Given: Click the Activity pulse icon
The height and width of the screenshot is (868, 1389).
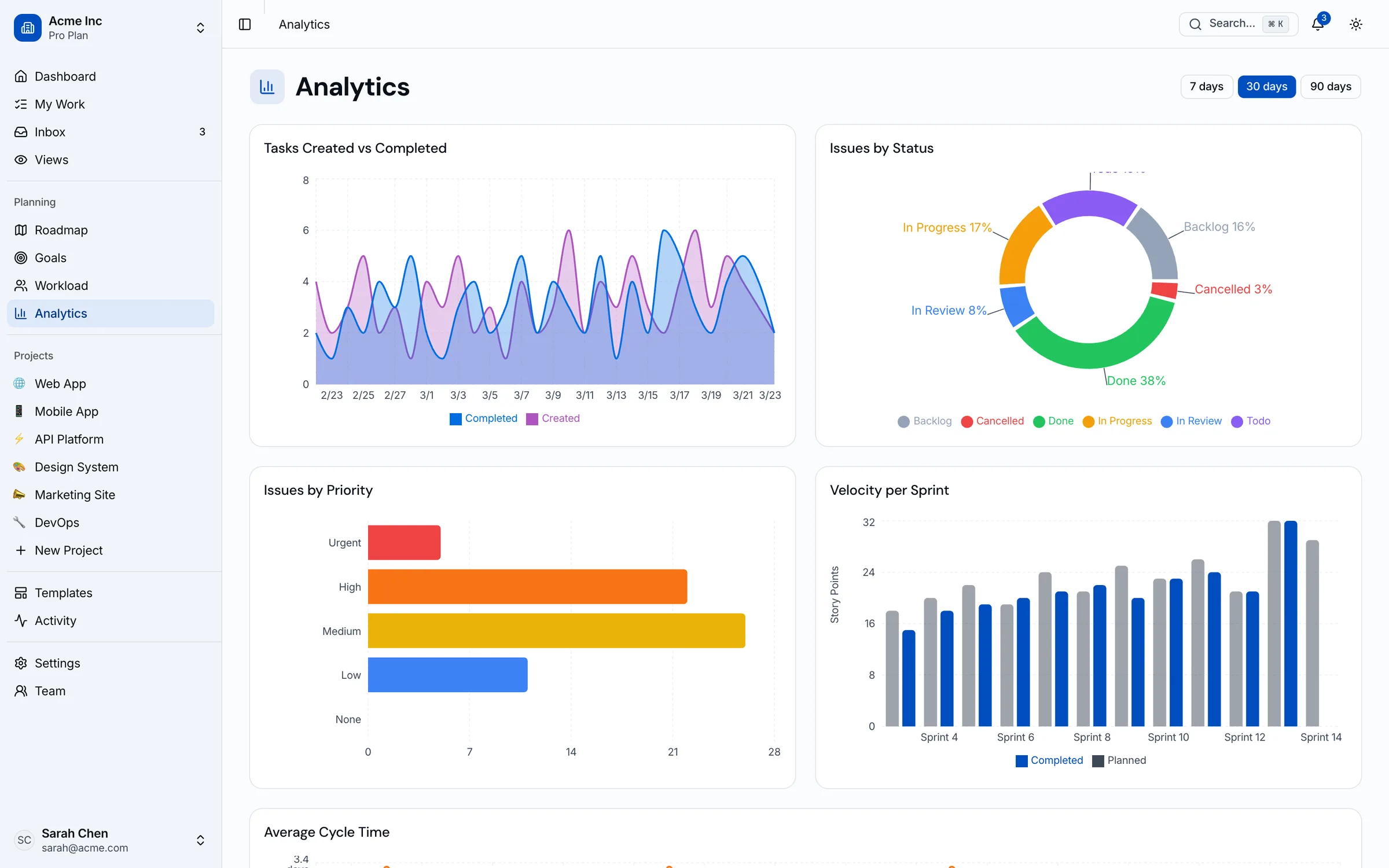Looking at the screenshot, I should click(21, 621).
